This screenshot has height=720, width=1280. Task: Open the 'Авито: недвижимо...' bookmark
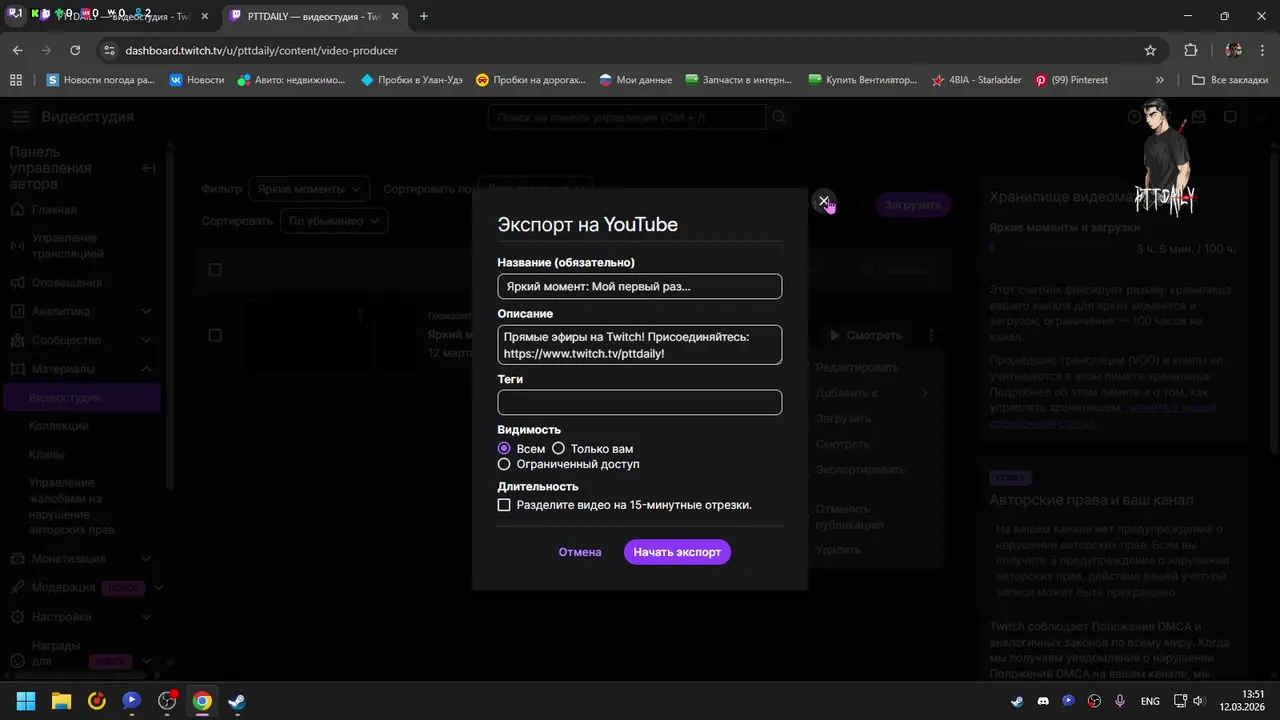[x=291, y=80]
